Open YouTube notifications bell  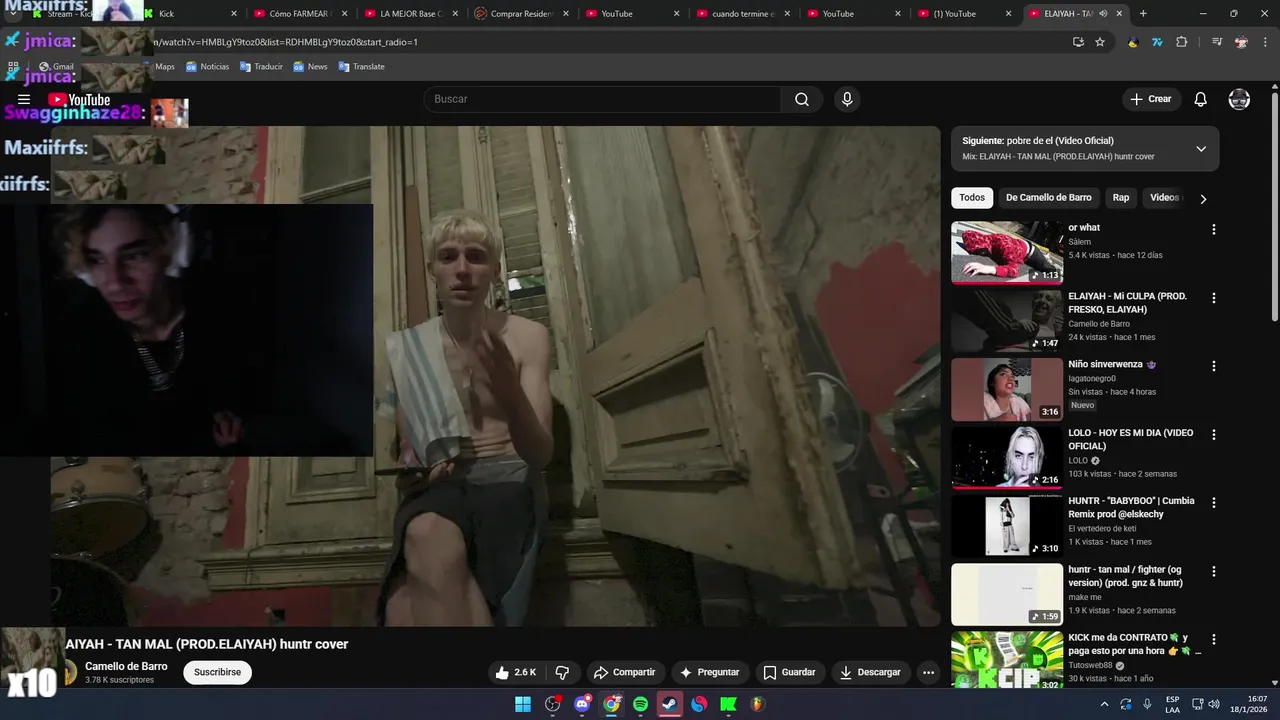pyautogui.click(x=1201, y=99)
